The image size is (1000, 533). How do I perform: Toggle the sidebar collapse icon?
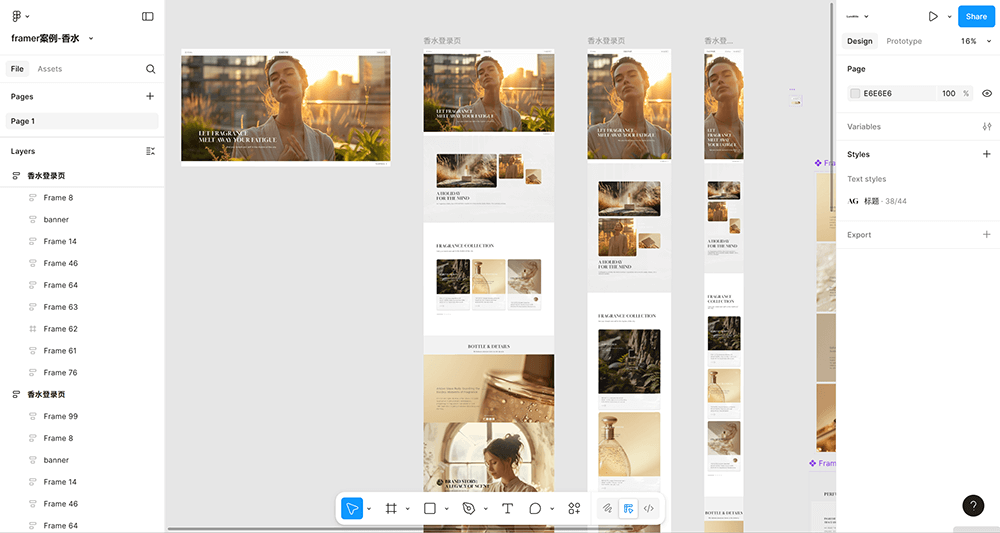[x=147, y=17]
